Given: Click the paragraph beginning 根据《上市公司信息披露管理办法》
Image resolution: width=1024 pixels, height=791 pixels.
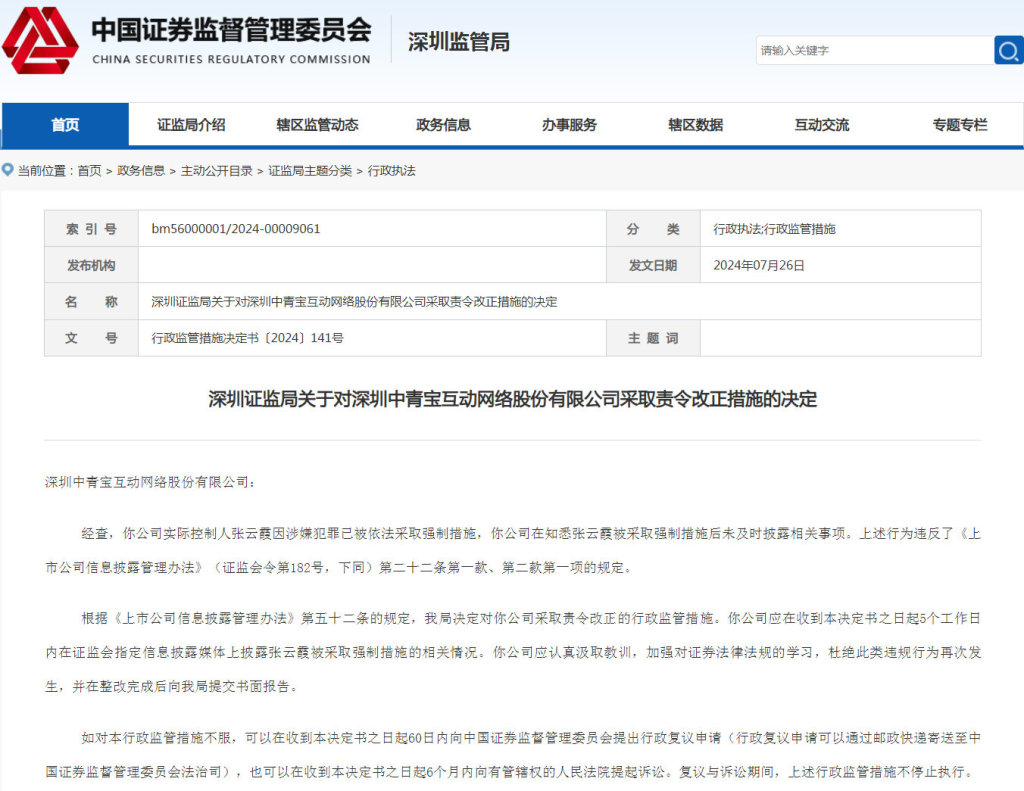Looking at the screenshot, I should point(513,652).
